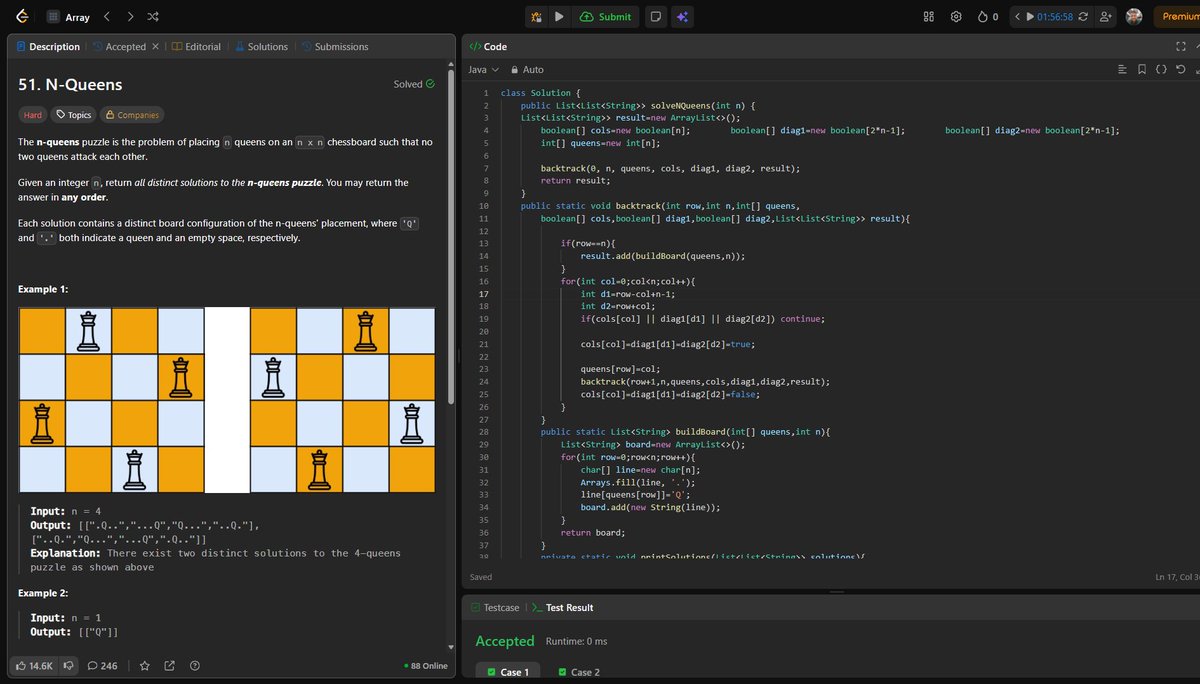Submit the solution
The height and width of the screenshot is (684, 1200).
click(x=606, y=17)
